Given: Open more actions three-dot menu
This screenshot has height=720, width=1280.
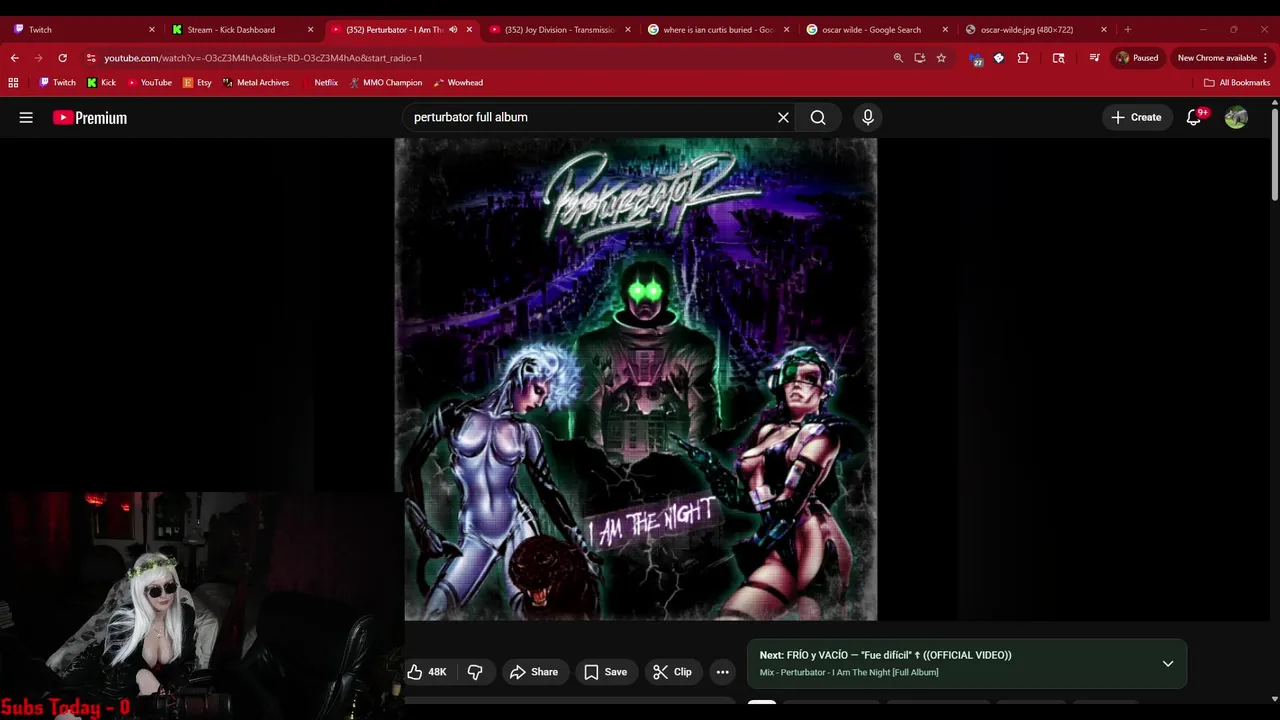Looking at the screenshot, I should click(x=722, y=672).
